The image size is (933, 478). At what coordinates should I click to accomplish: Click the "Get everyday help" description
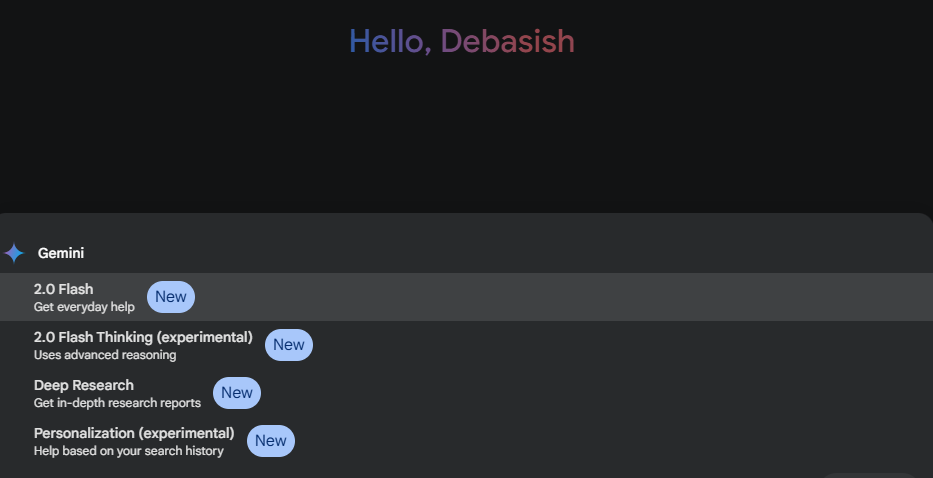click(84, 307)
